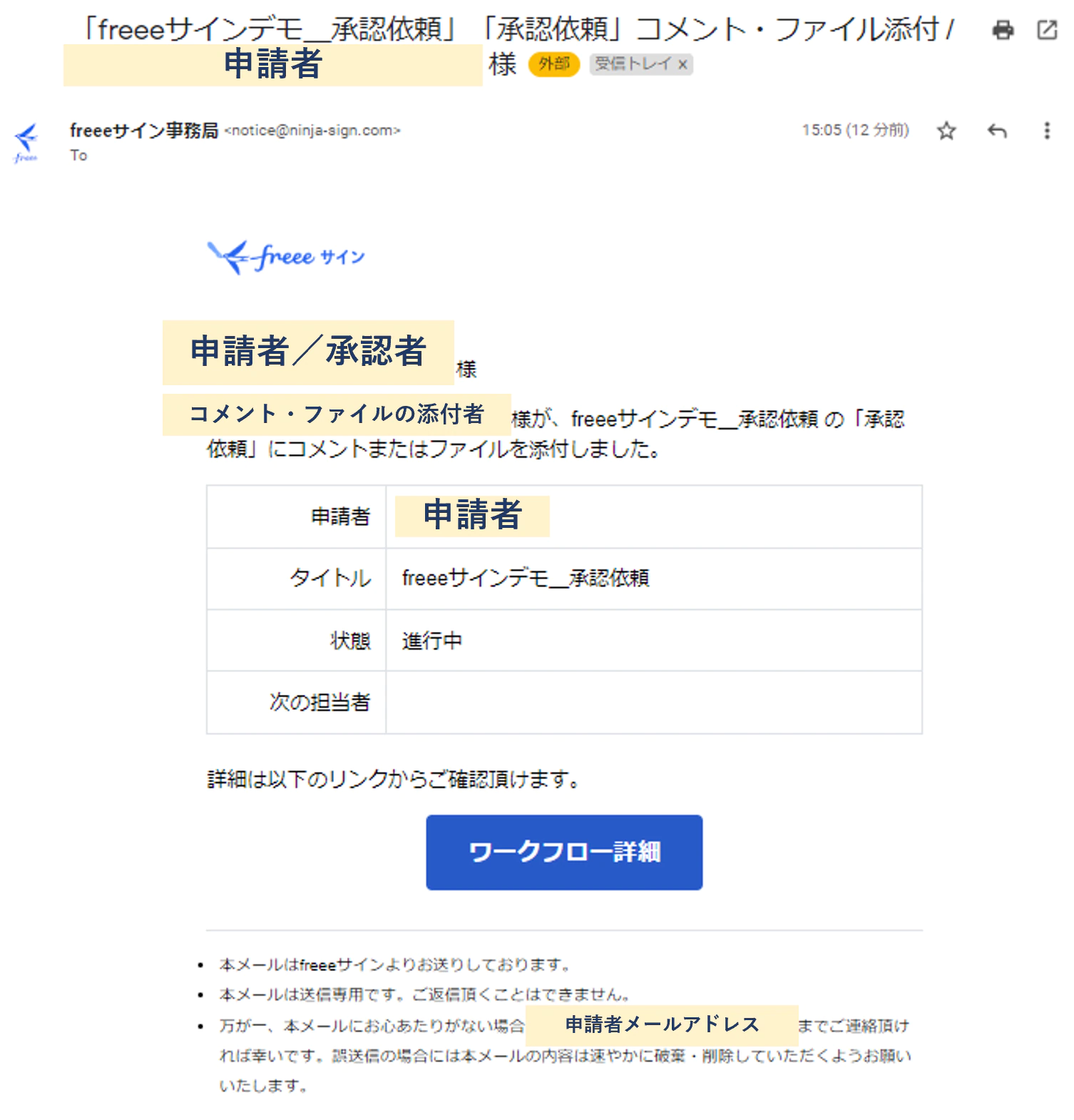Click the freeeサイン事務局 sender avatar
Viewport: 1074px width, 1120px height.
[26, 142]
